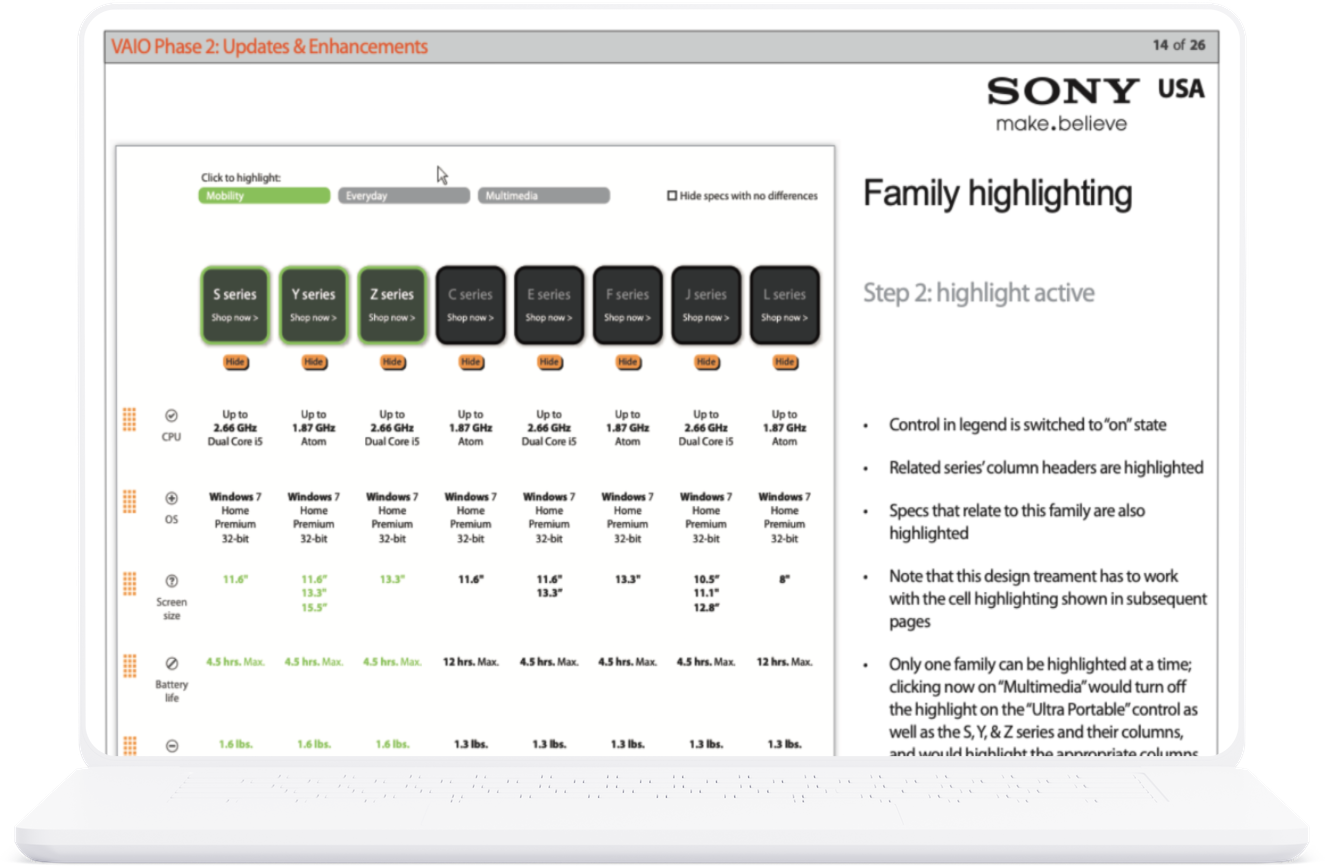Click 'Related series' column headers are highlighted' bullet
The width and height of the screenshot is (1325, 866).
[1046, 468]
